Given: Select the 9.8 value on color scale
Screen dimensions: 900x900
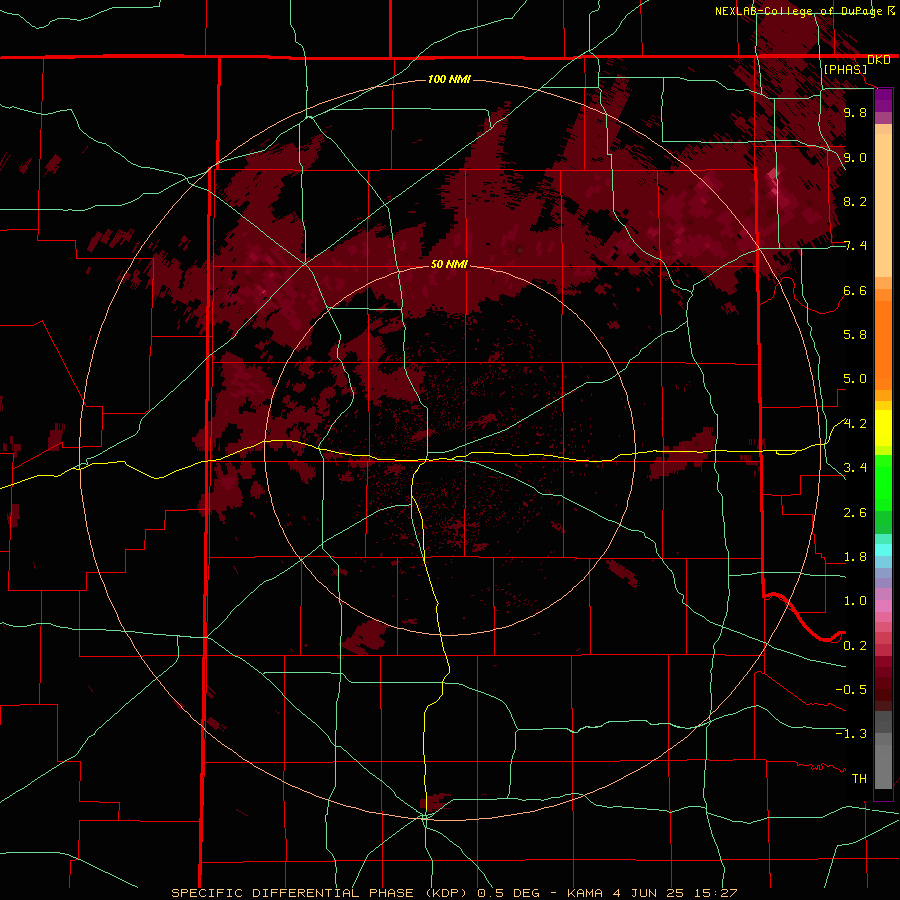Looking at the screenshot, I should (855, 112).
